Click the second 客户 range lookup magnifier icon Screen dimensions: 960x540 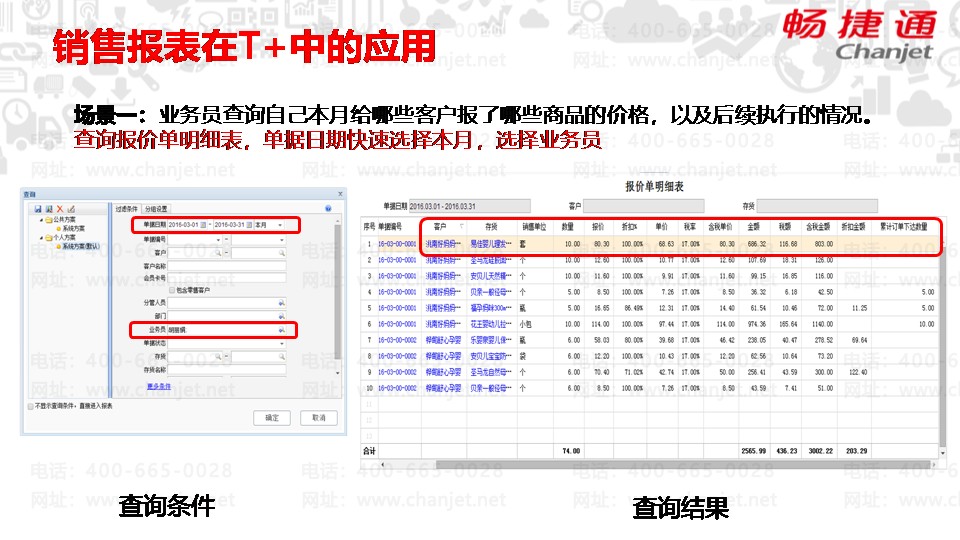282,253
